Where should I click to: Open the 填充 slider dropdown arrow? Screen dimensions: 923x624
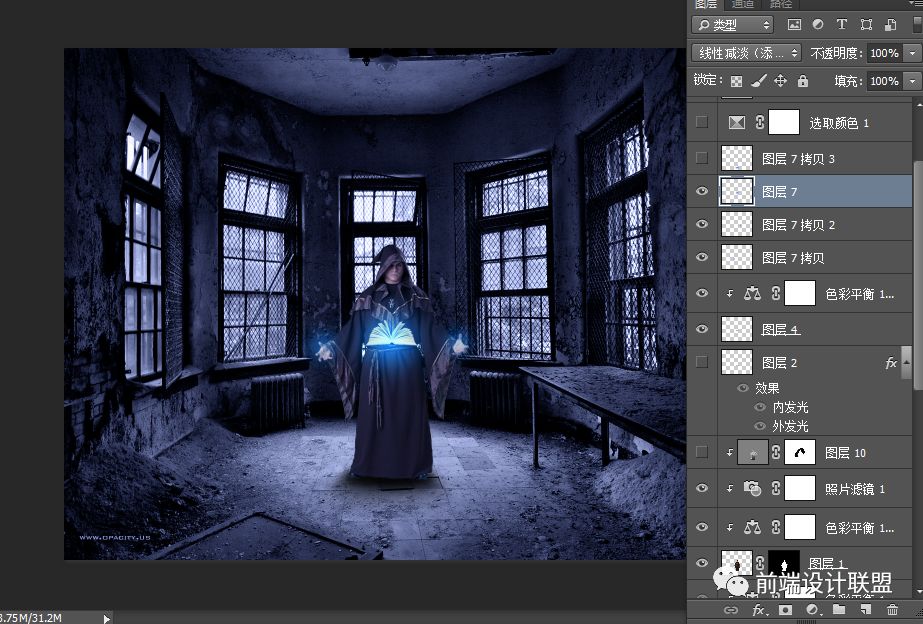click(912, 81)
